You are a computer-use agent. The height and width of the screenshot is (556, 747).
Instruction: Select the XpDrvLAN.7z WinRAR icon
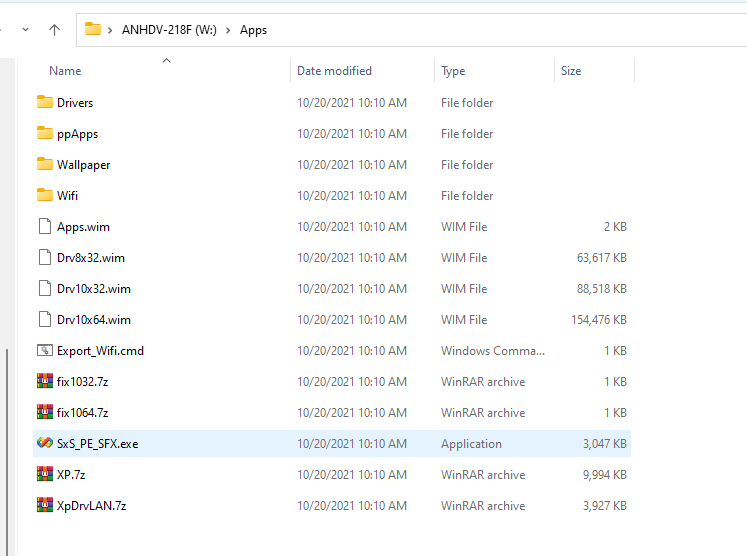point(45,505)
